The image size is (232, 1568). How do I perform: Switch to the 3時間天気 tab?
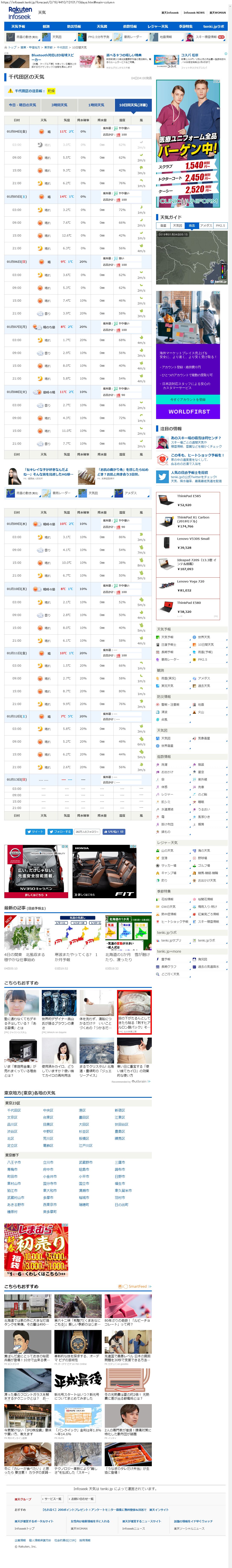59,105
